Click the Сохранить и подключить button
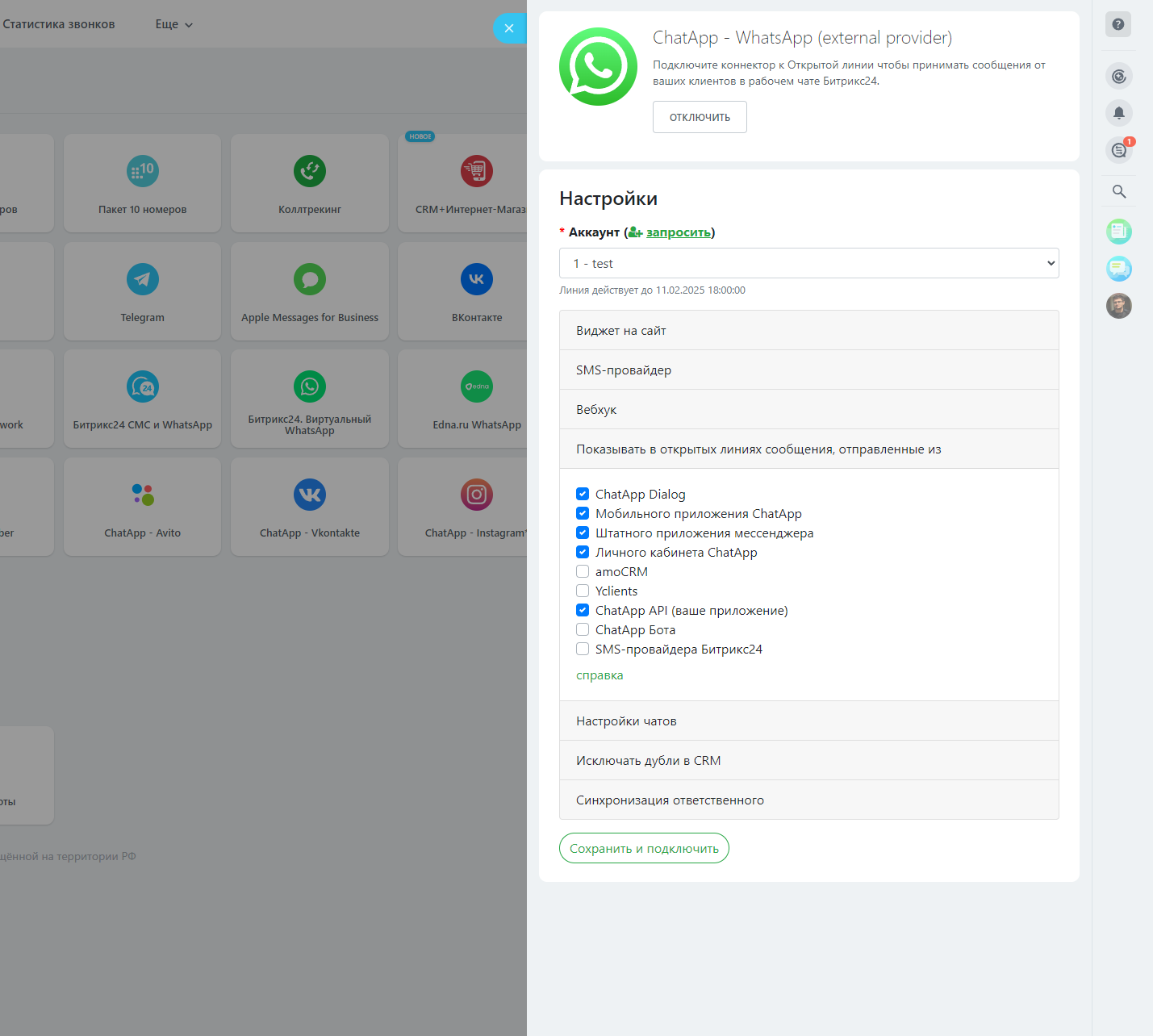 pyautogui.click(x=644, y=848)
